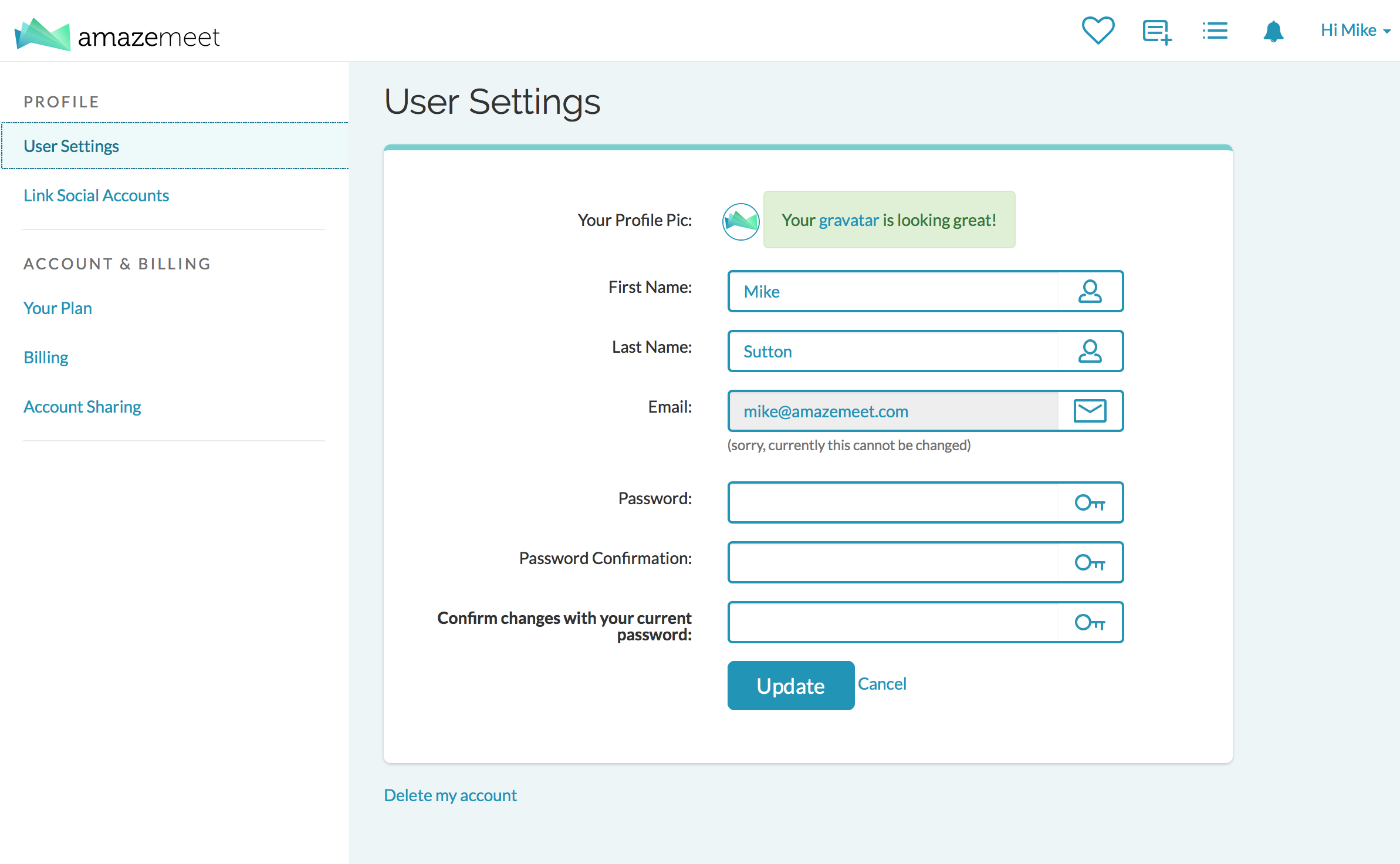Click the key icon in Password Confirmation field
The height and width of the screenshot is (864, 1400).
(1090, 562)
